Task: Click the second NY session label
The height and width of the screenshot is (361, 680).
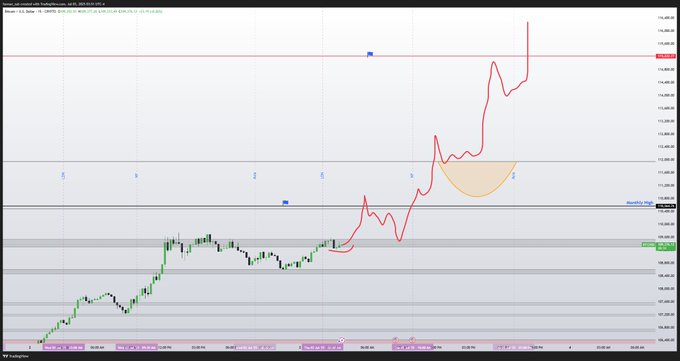Action: 412,176
